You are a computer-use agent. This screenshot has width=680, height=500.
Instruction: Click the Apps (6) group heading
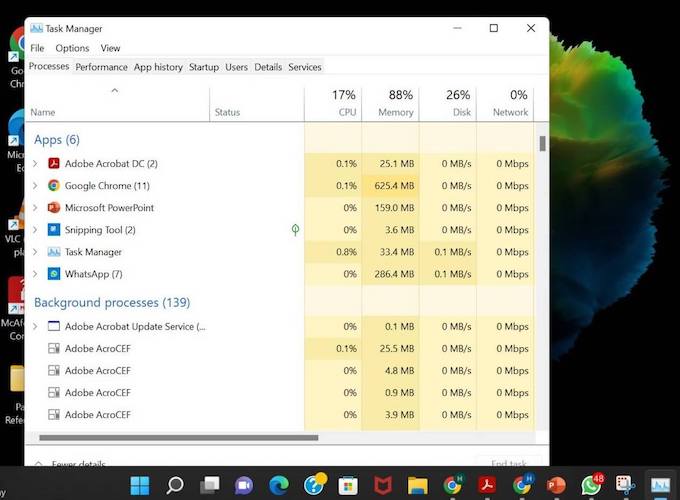tap(57, 140)
